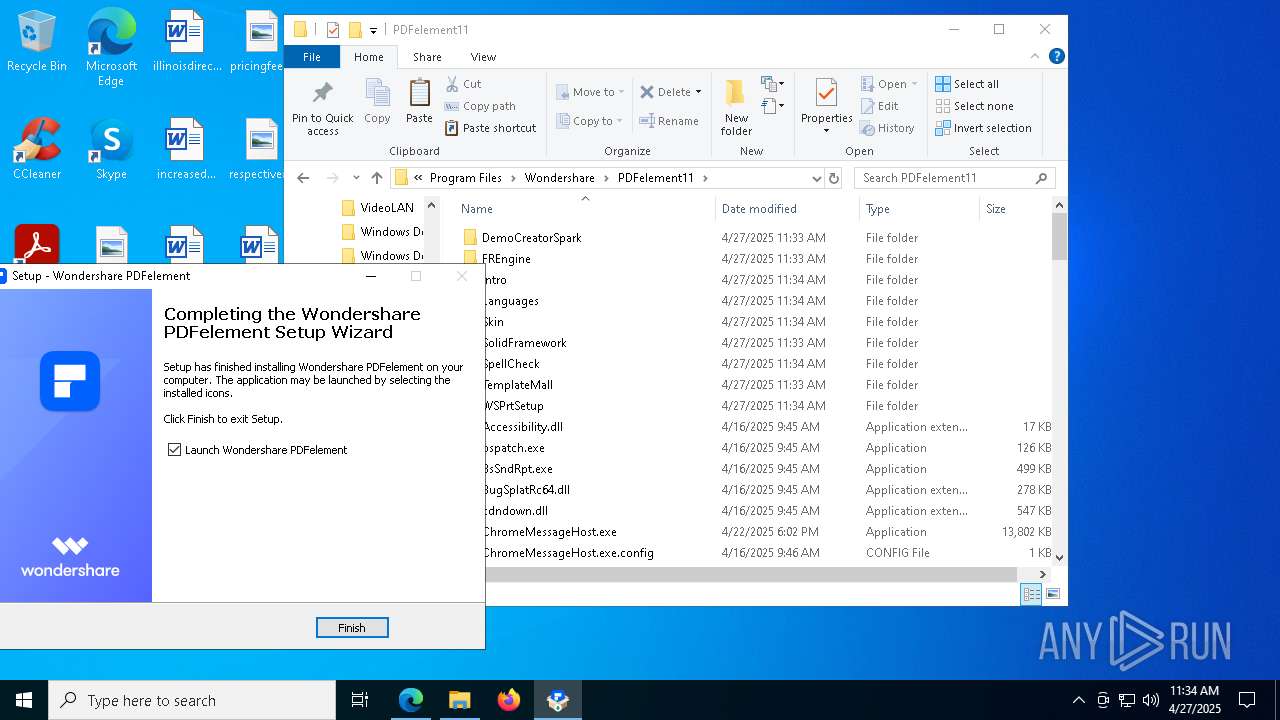Go up one folder level arrow
Screen dimensions: 1280x720
pos(377,178)
